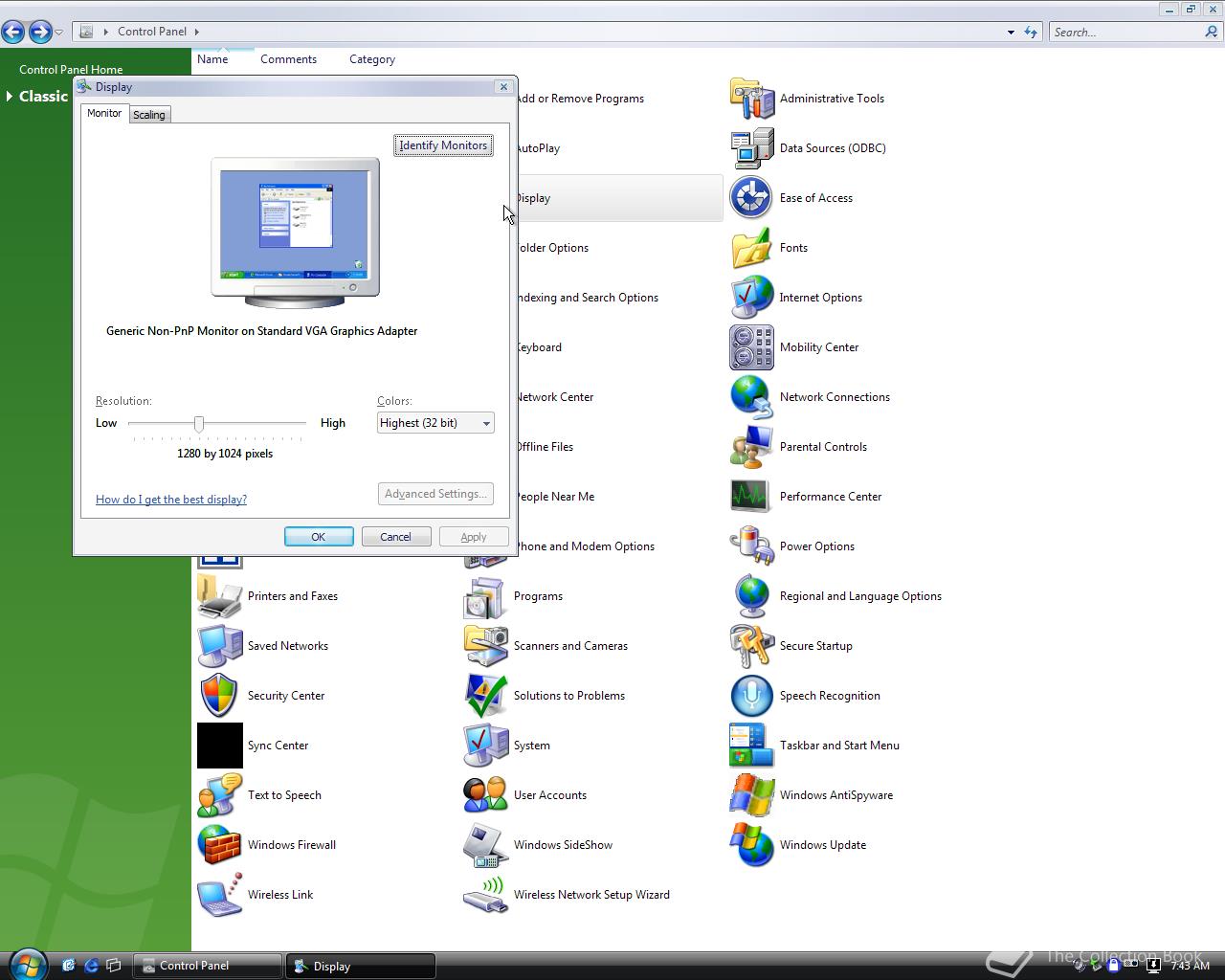Close the Display dialog window
The height and width of the screenshot is (980, 1225).
click(503, 87)
